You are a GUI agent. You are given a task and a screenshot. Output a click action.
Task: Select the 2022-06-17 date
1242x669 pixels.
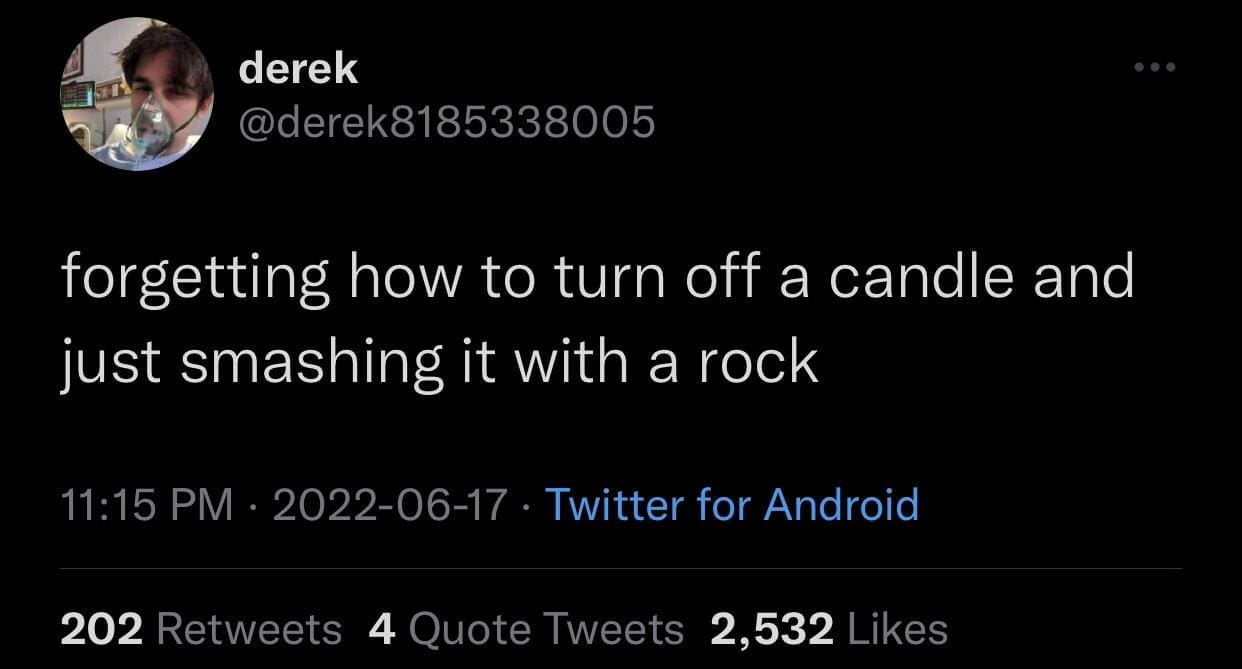[388, 504]
